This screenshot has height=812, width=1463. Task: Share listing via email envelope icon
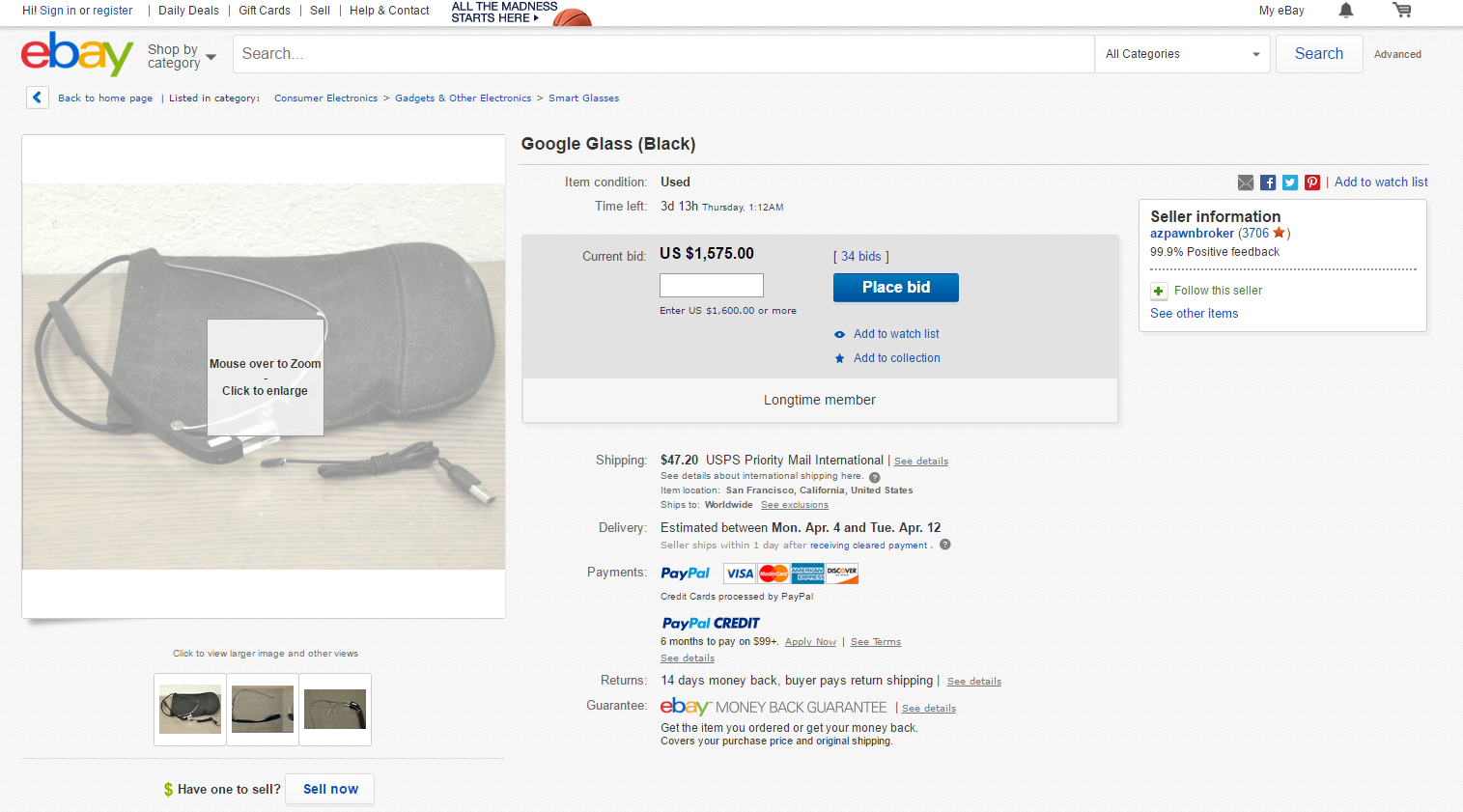1246,182
